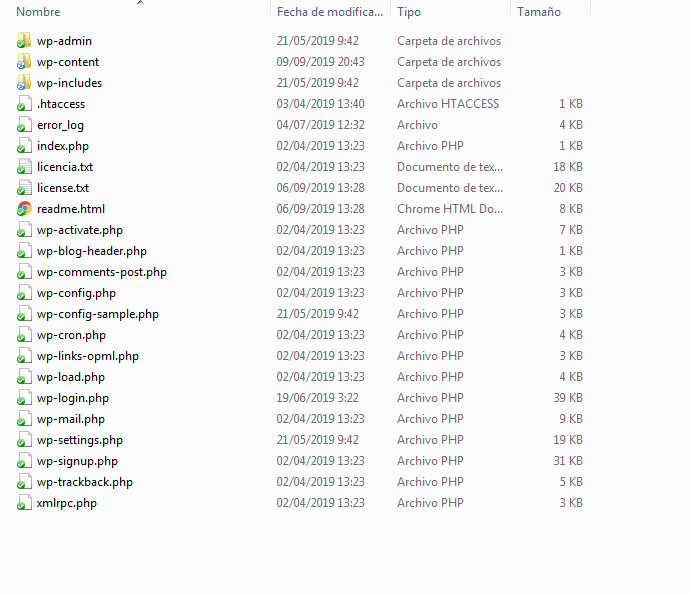Screen dimensions: 690x594
Task: Select the wp-config.php file name
Action: click(x=76, y=293)
